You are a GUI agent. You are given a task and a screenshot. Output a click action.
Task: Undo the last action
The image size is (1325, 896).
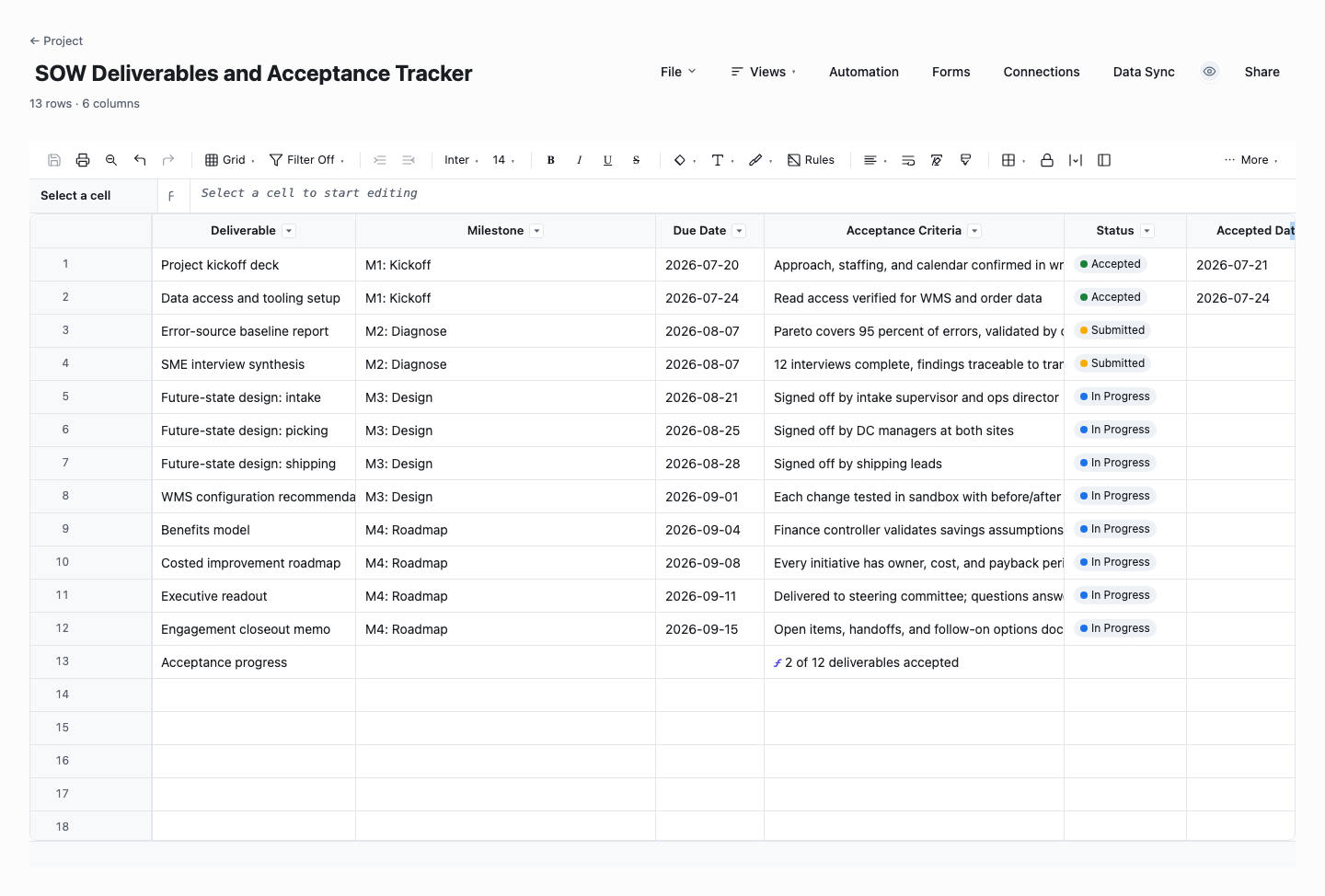tap(140, 160)
